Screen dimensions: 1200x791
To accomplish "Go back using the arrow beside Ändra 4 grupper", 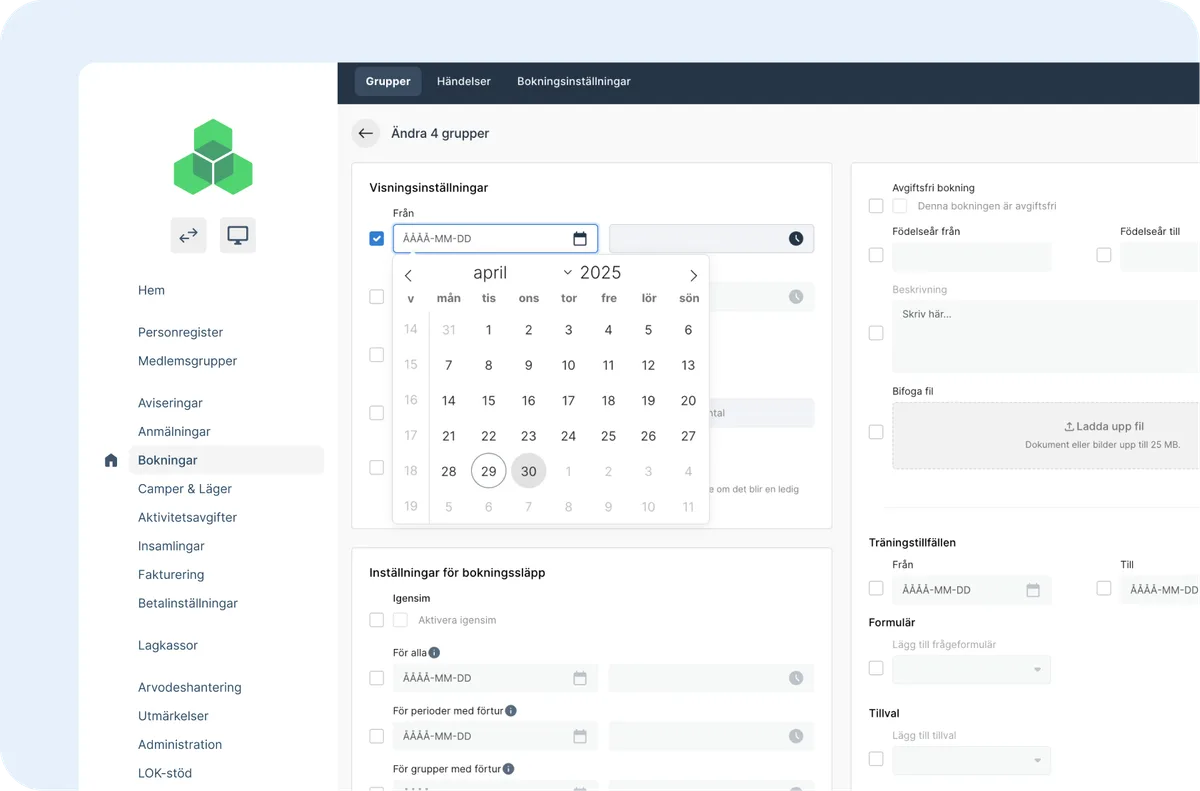I will point(366,133).
